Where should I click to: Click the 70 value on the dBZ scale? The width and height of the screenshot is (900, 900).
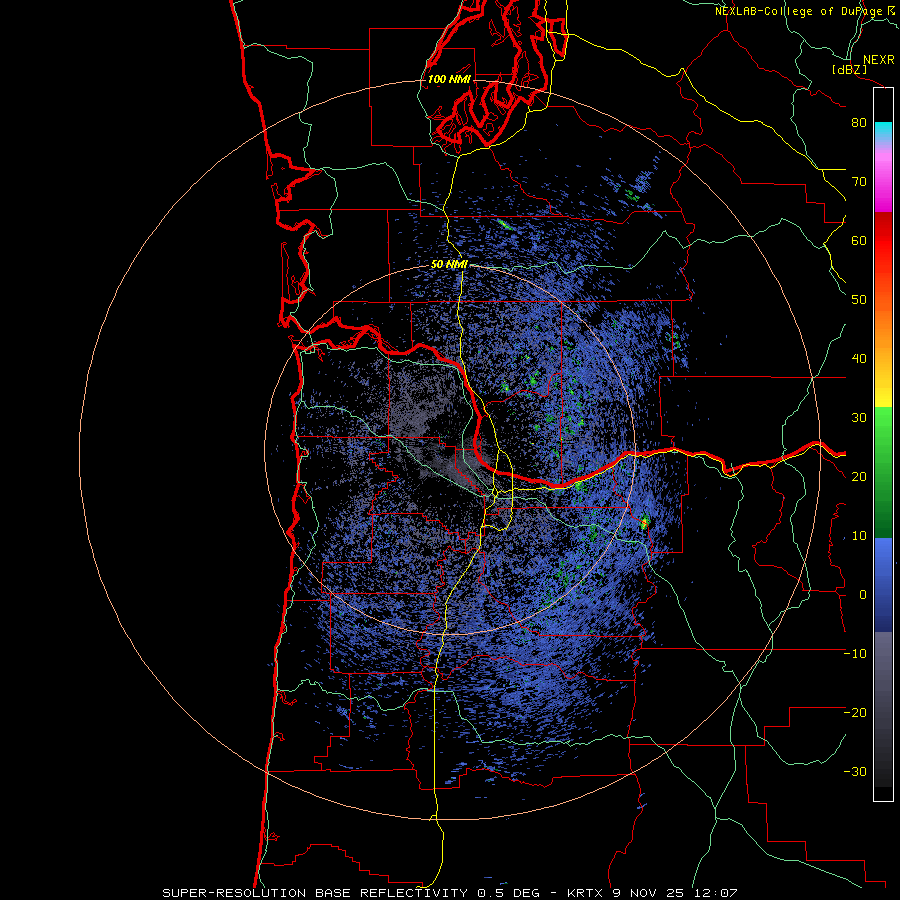859,181
